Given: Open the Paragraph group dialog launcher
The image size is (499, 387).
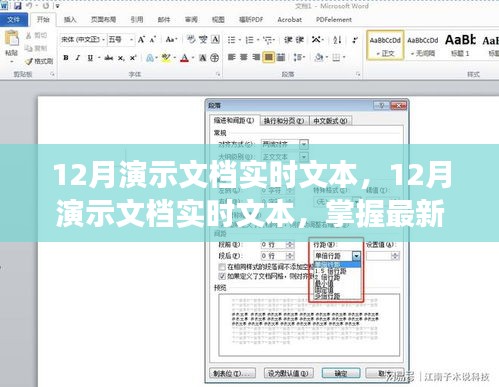Looking at the screenshot, I should (358, 74).
